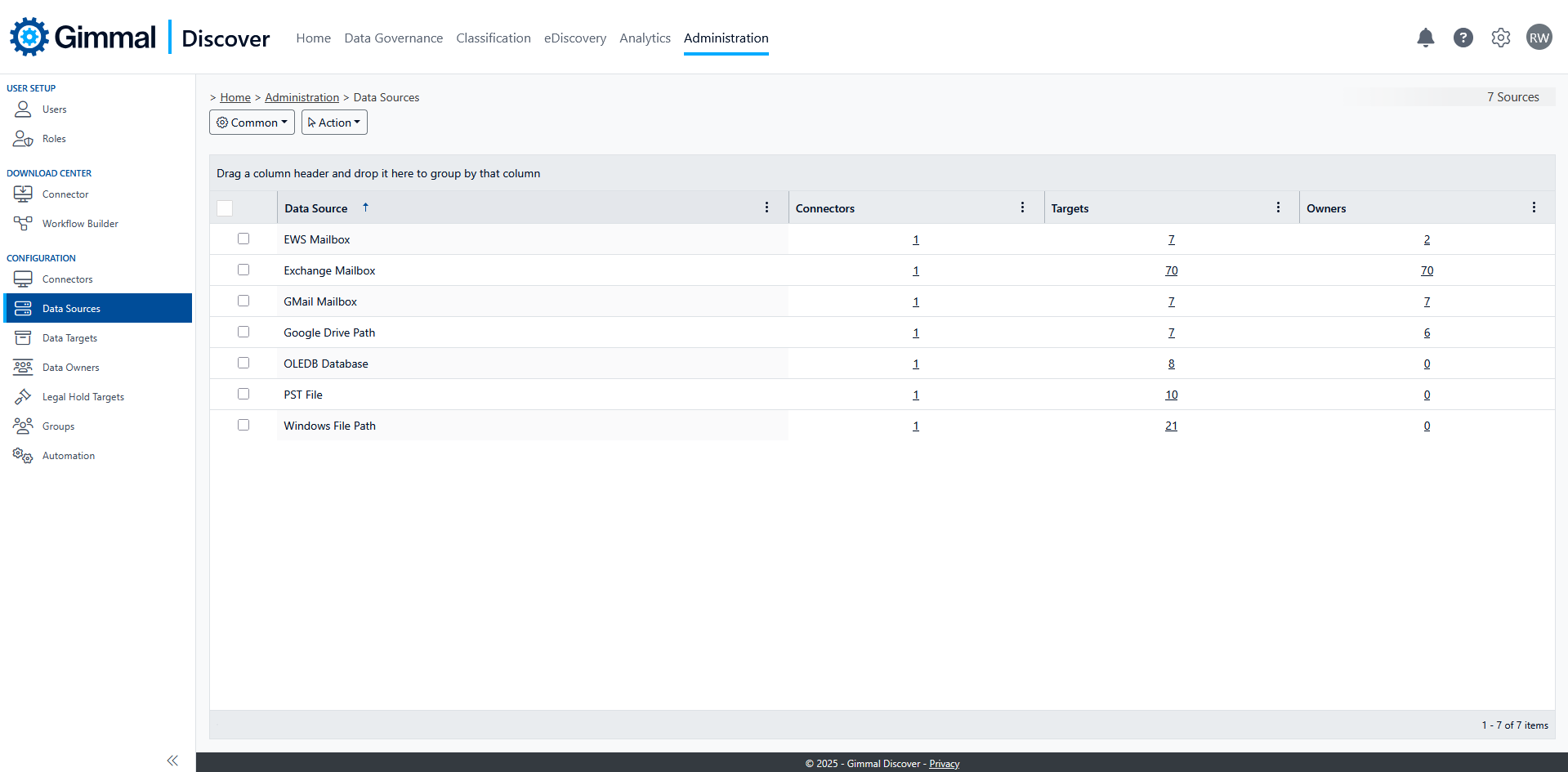Check the EWS Mailbox row checkbox

tap(243, 239)
